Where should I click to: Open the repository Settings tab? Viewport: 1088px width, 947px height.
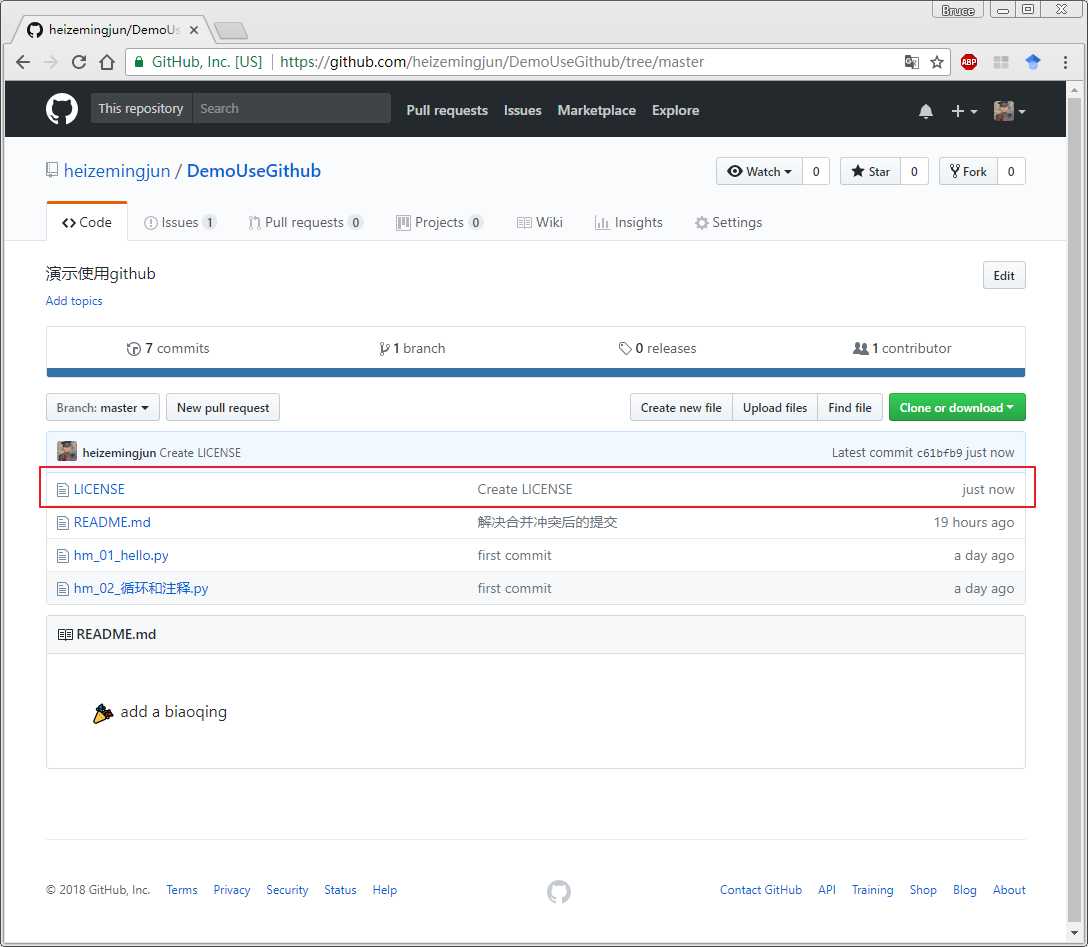click(x=729, y=222)
